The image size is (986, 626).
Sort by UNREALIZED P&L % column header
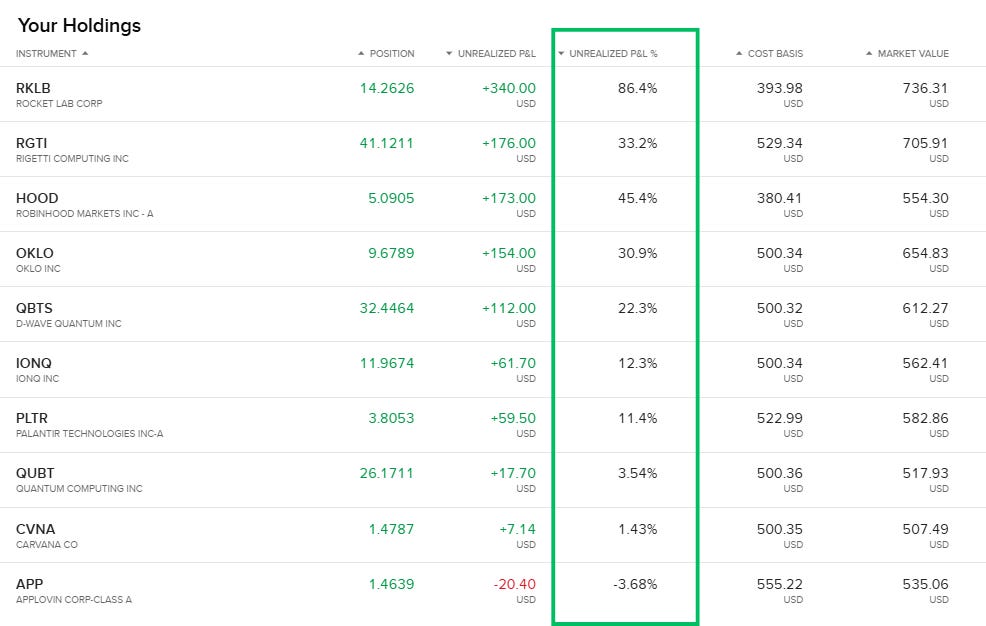pyautogui.click(x=613, y=53)
